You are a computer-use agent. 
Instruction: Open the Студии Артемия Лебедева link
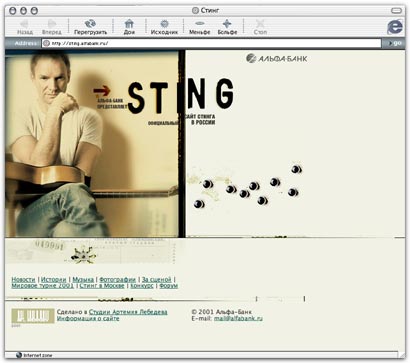tap(128, 312)
